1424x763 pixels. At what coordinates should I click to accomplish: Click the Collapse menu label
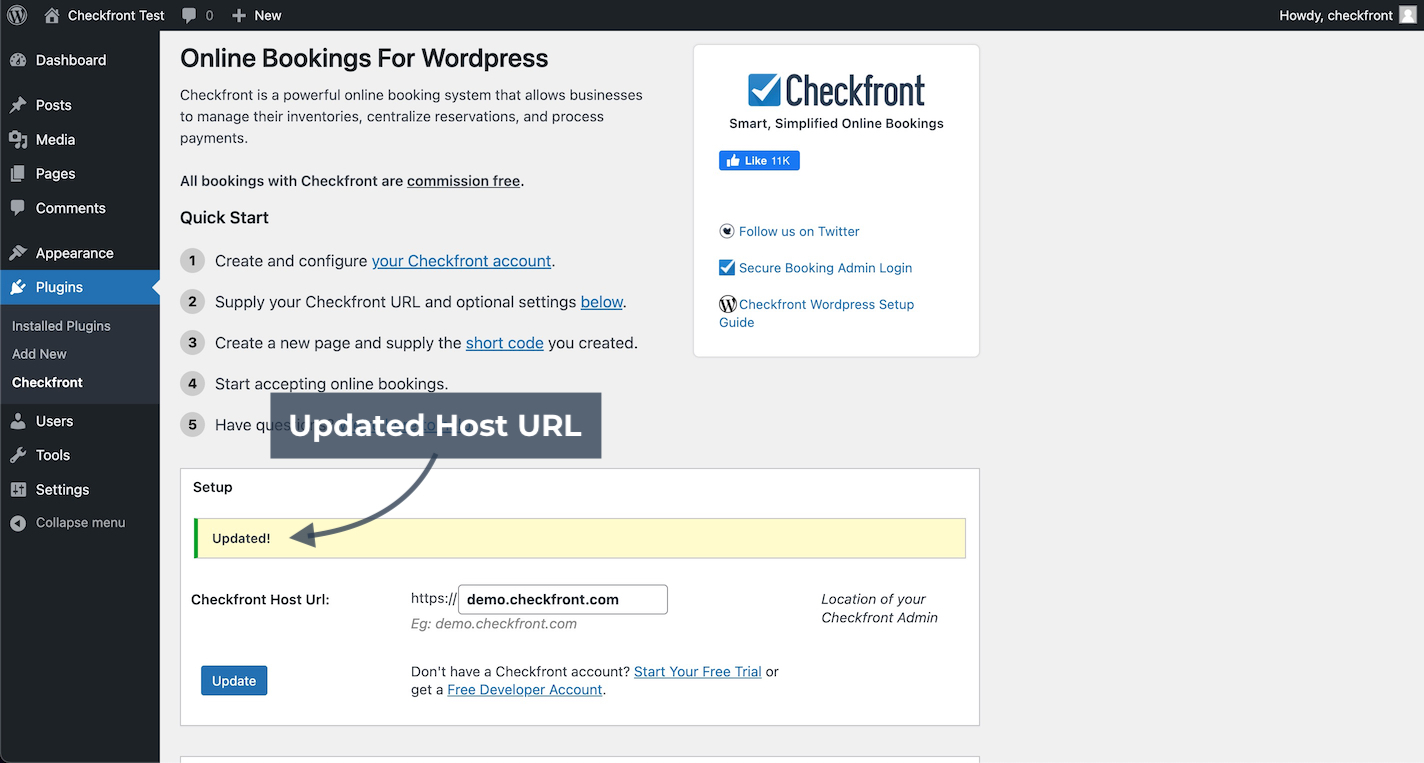(x=81, y=523)
